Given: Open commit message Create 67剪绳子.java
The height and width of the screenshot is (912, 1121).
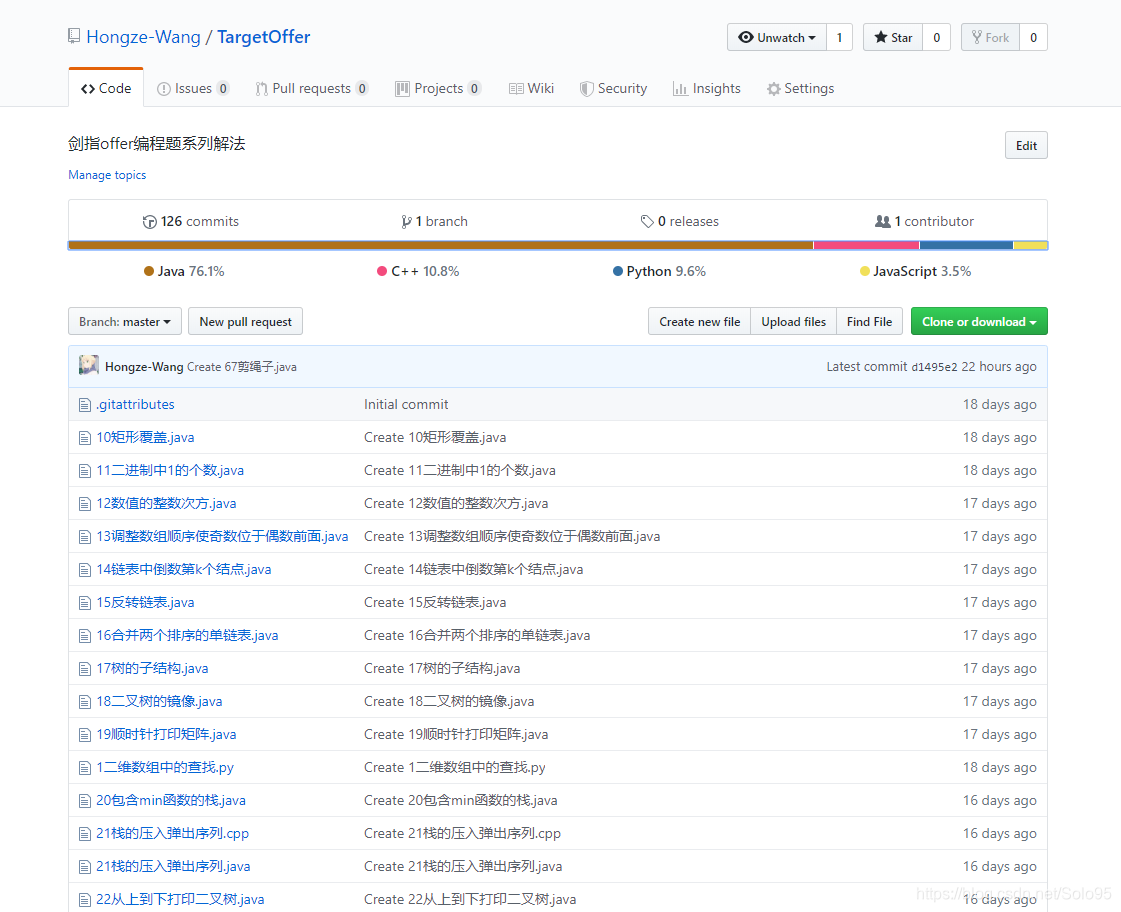Looking at the screenshot, I should (x=242, y=367).
